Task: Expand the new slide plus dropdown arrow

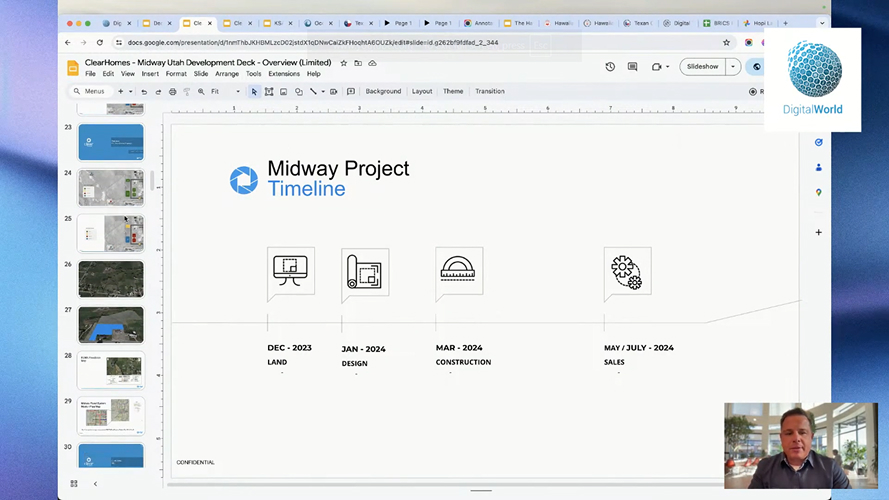Action: tap(131, 92)
